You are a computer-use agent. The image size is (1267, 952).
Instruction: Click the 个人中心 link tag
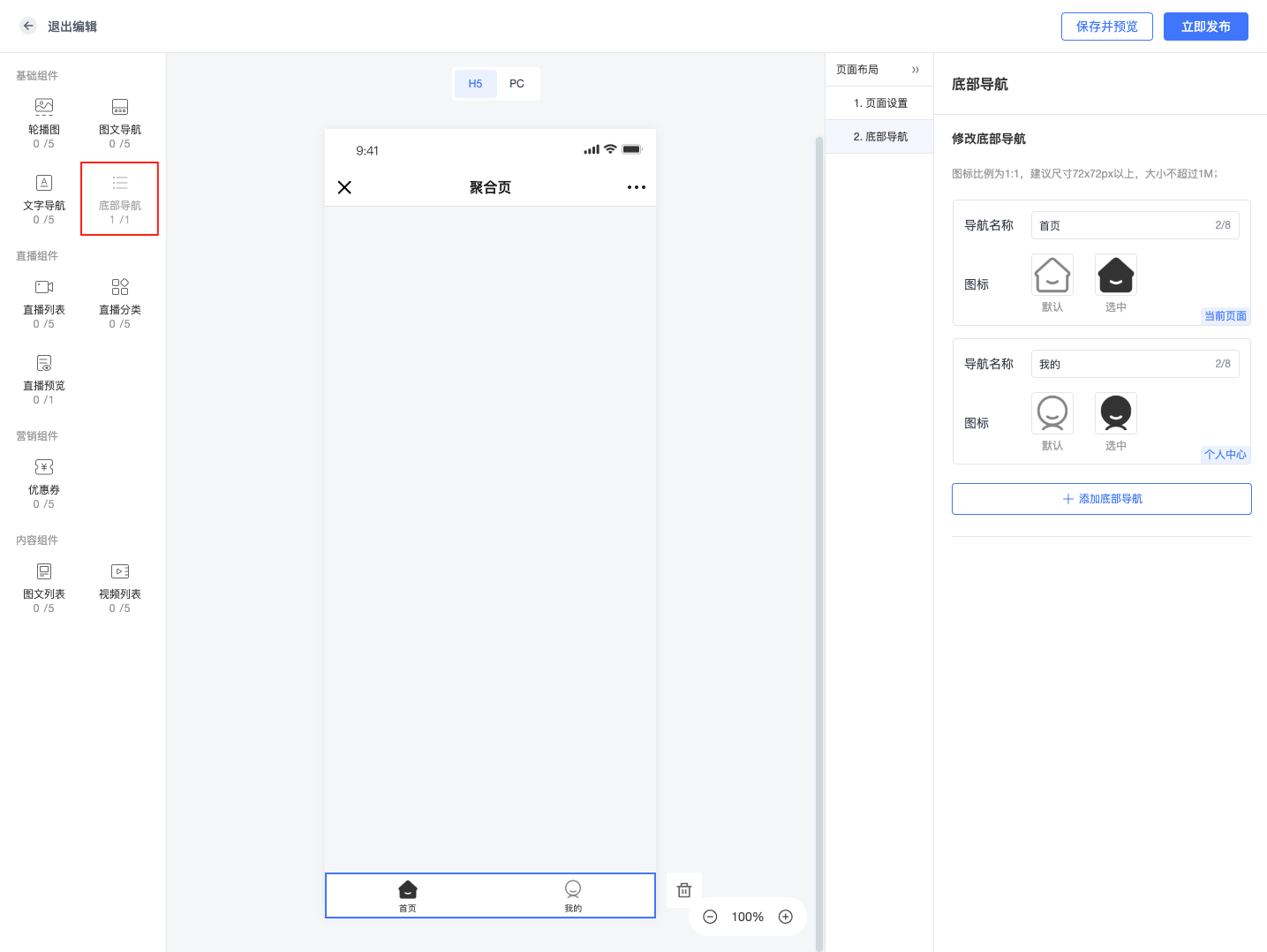(x=1226, y=455)
